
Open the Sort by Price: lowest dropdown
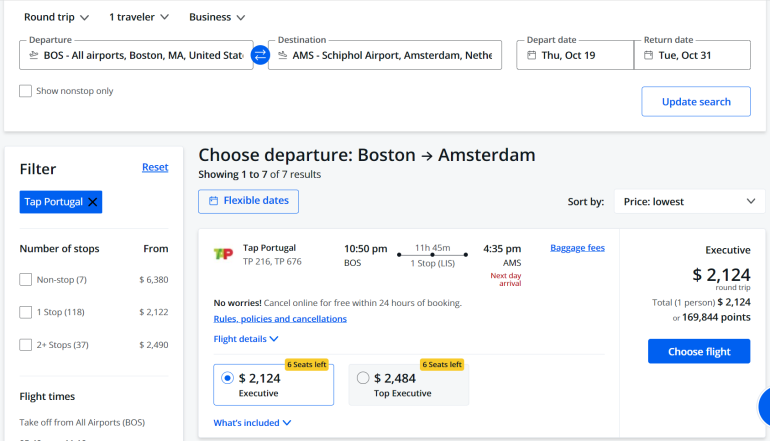689,201
